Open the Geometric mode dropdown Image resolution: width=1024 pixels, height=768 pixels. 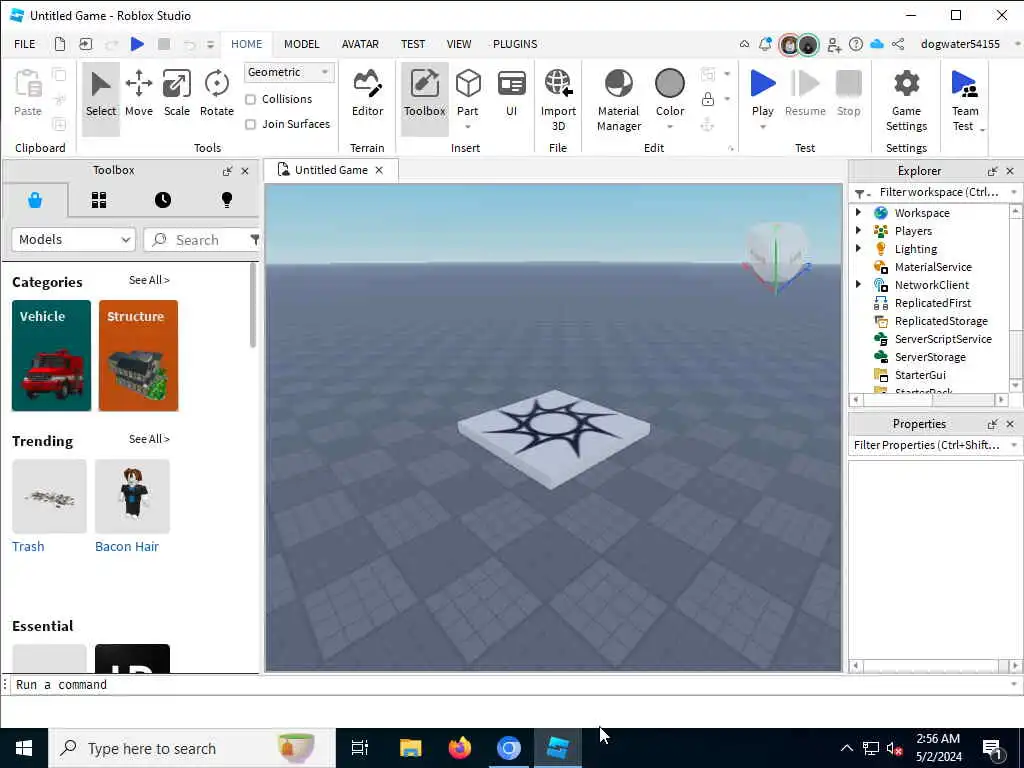[289, 72]
